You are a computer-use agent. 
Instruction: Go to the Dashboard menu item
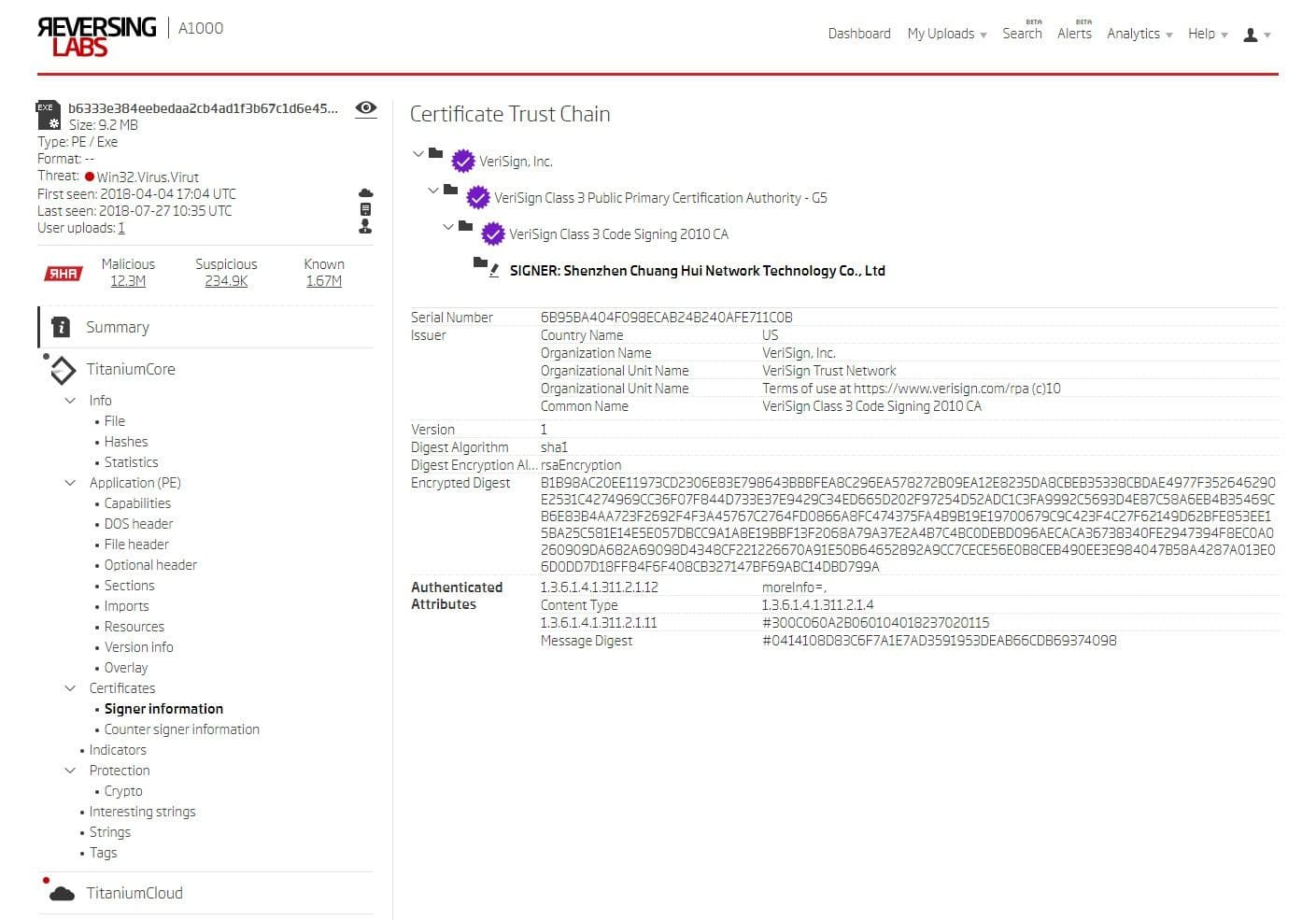[858, 34]
